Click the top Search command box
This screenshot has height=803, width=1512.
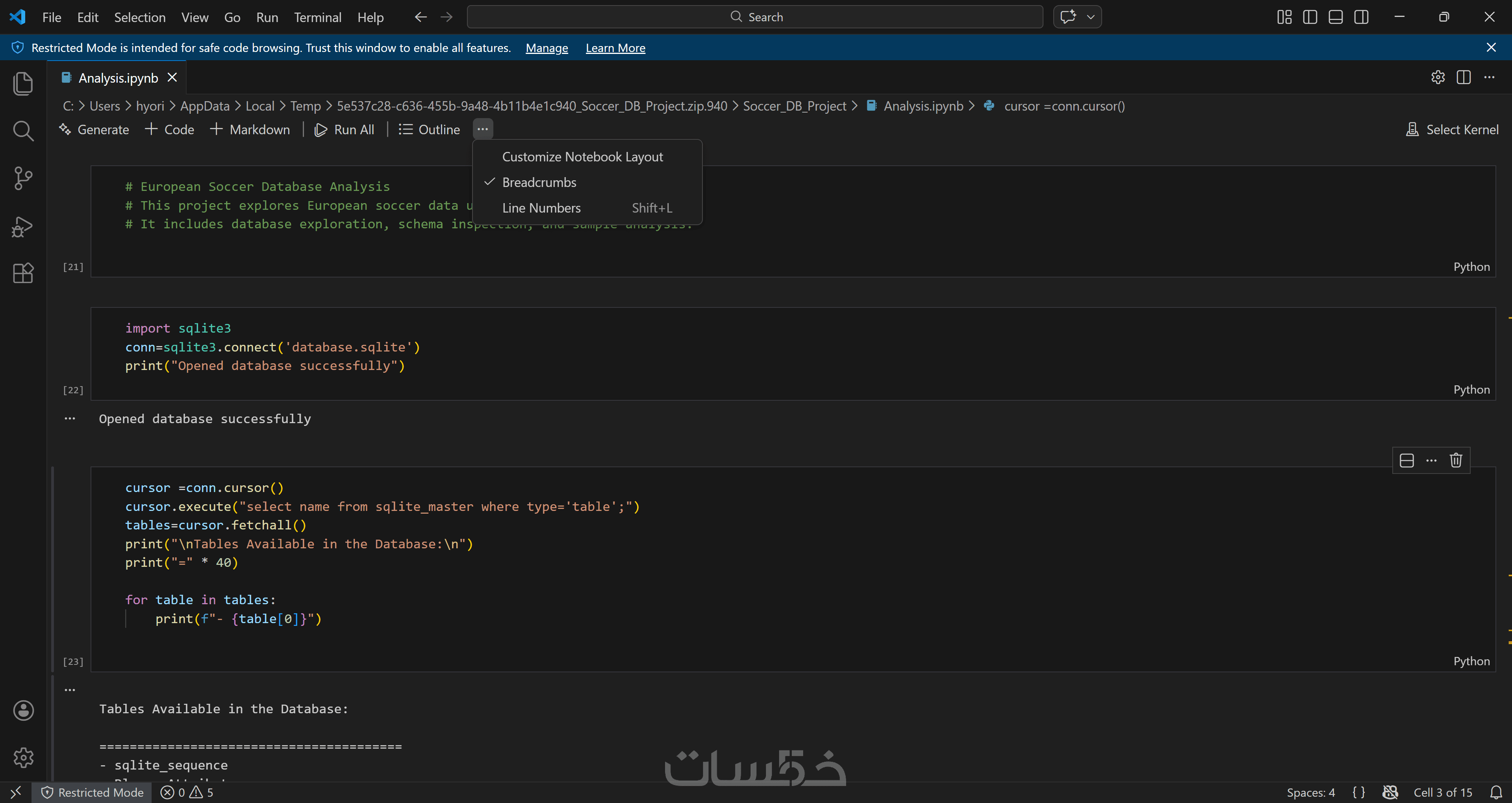click(755, 17)
